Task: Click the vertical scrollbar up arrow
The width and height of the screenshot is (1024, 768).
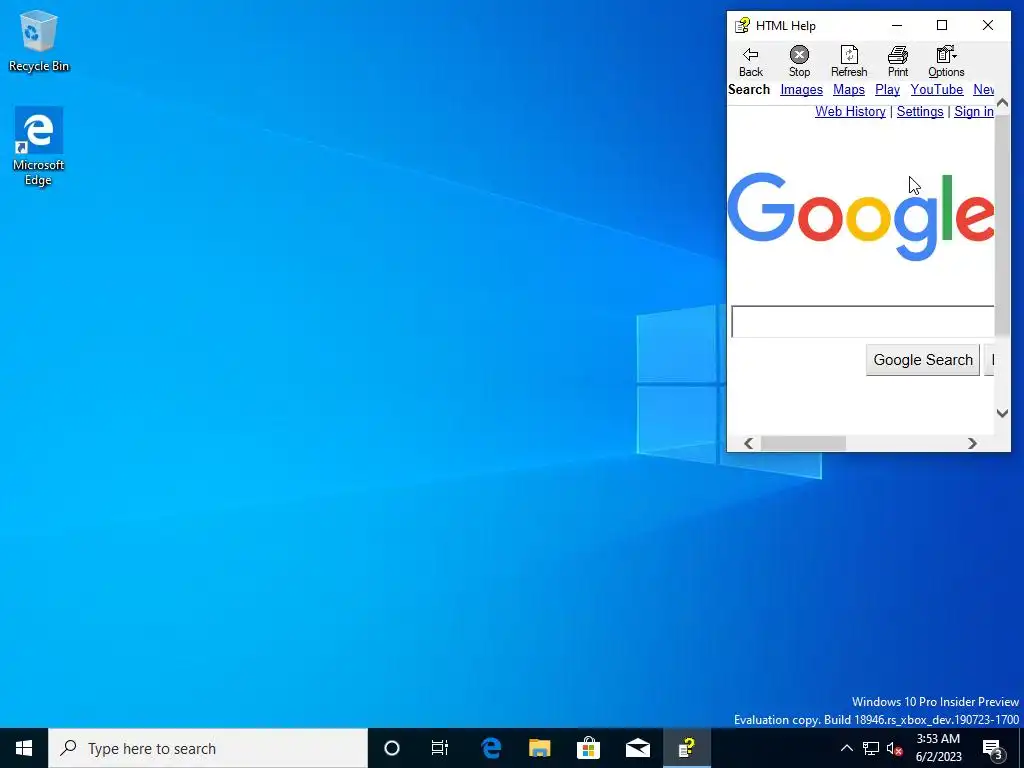Action: 1002,103
